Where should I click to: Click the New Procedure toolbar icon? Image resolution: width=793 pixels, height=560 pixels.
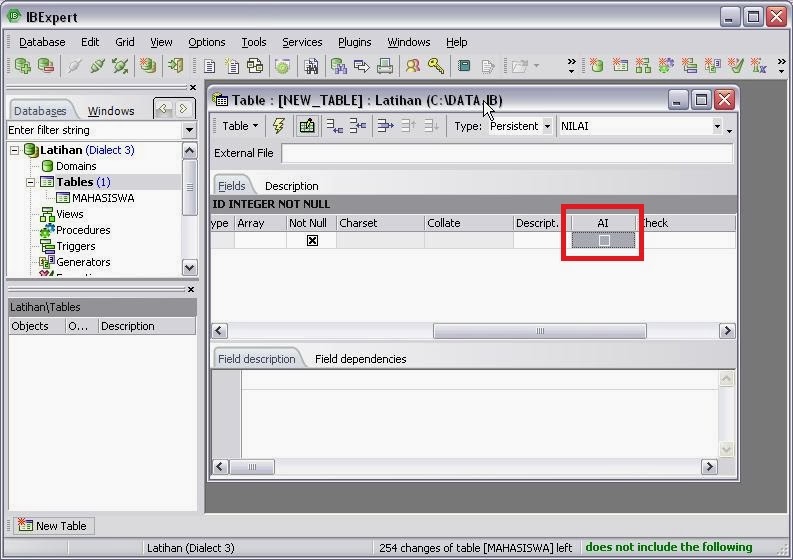click(x=666, y=65)
